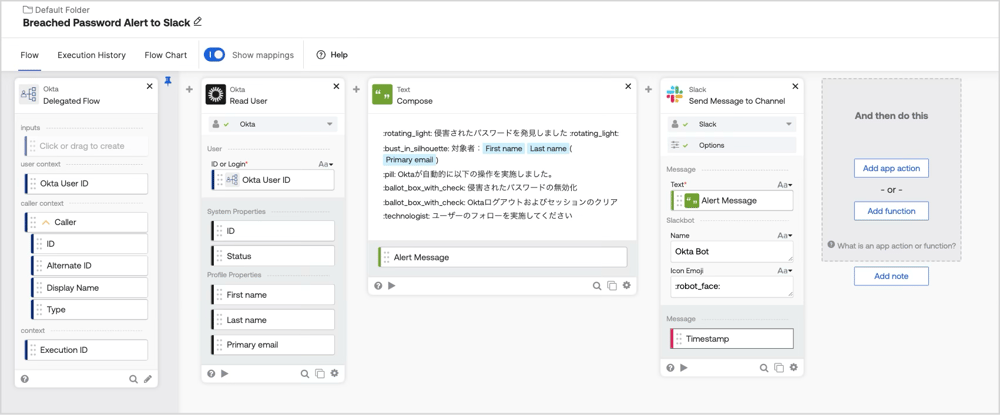1000x415 pixels.
Task: Add a step before Slack card
Action: [x=649, y=89]
